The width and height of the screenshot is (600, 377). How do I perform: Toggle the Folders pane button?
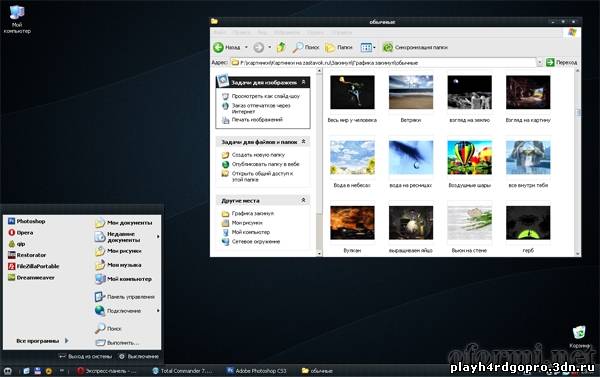coord(339,47)
